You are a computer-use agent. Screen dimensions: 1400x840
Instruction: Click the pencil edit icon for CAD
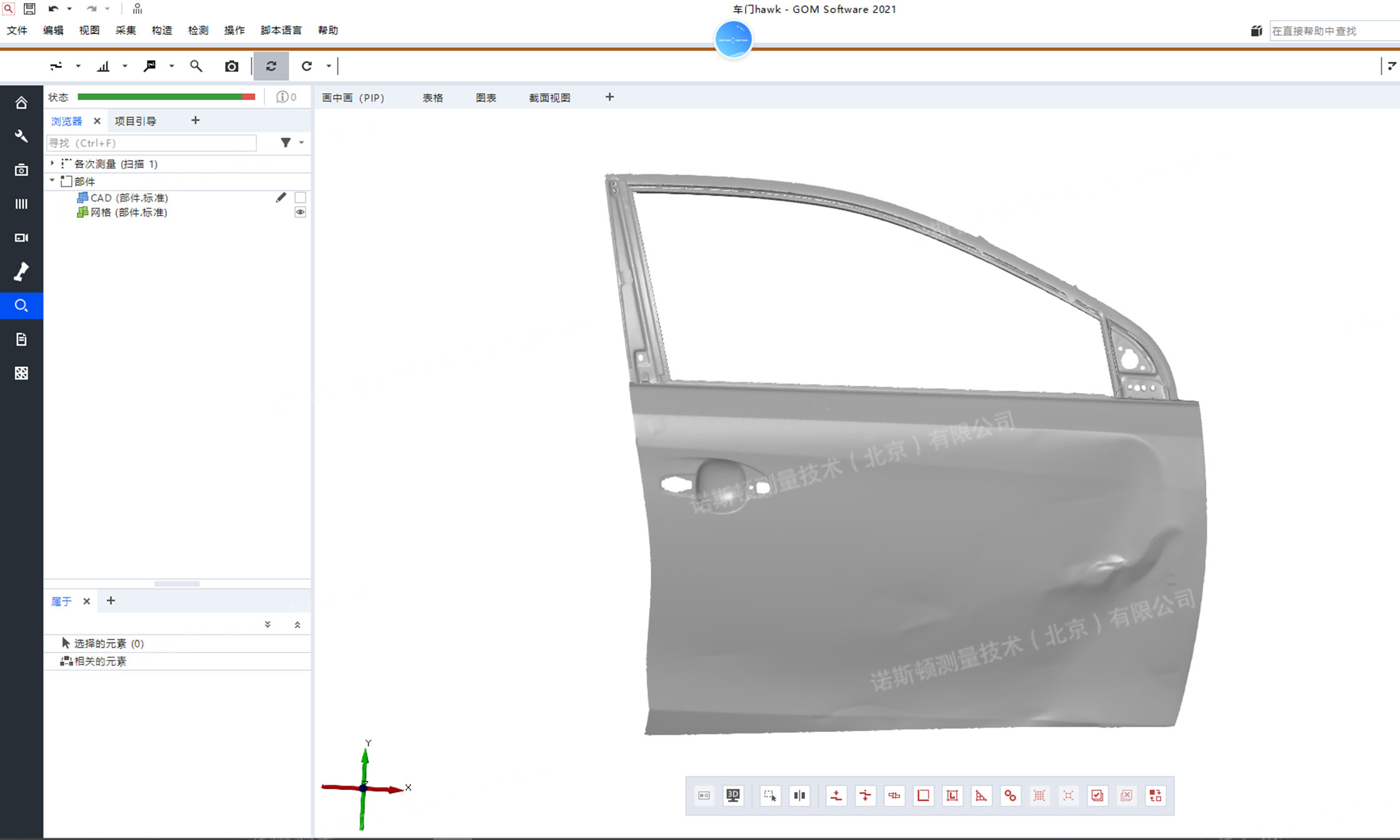281,197
